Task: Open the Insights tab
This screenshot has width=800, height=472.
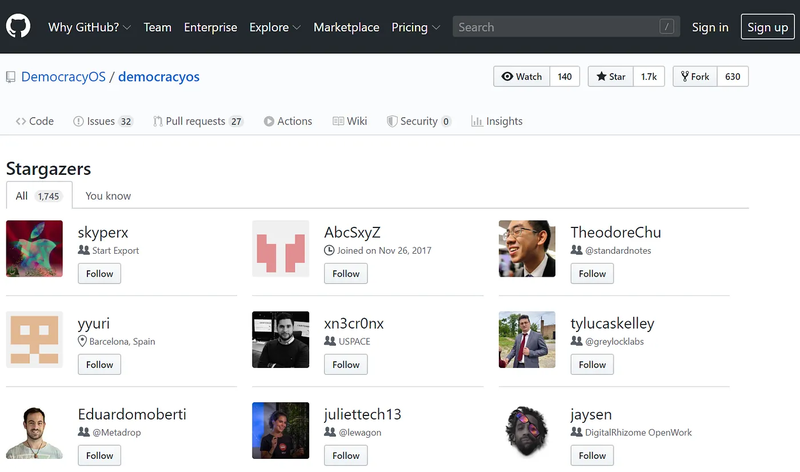Action: click(x=497, y=121)
